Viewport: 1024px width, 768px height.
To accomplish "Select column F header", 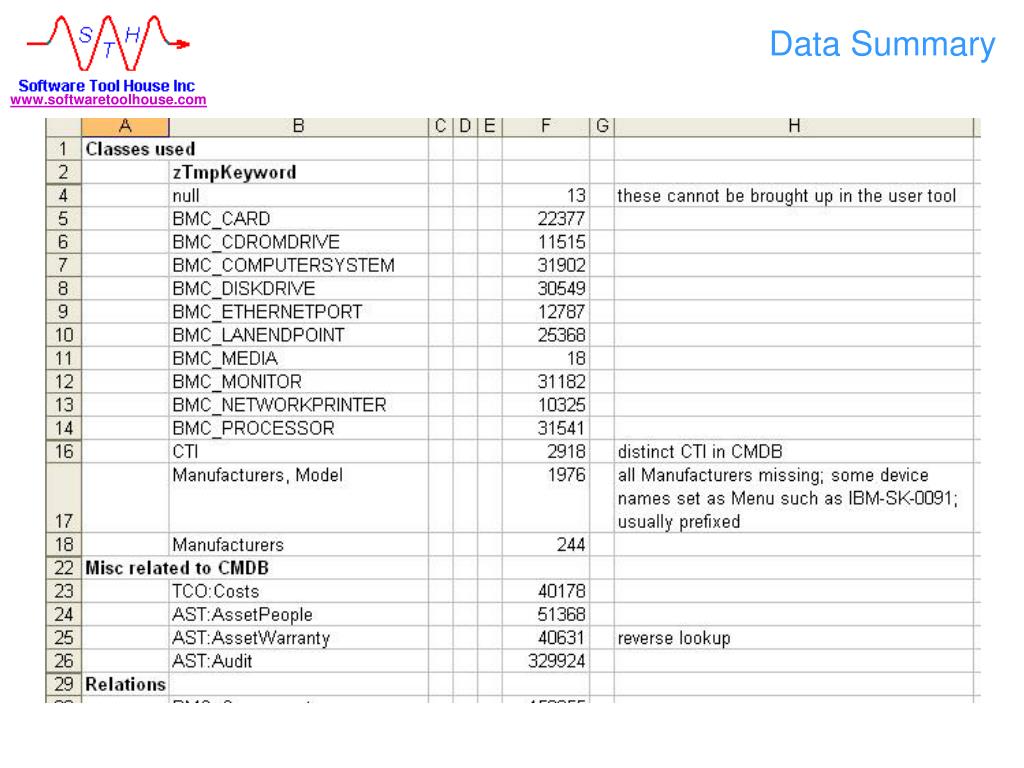I will click(545, 125).
